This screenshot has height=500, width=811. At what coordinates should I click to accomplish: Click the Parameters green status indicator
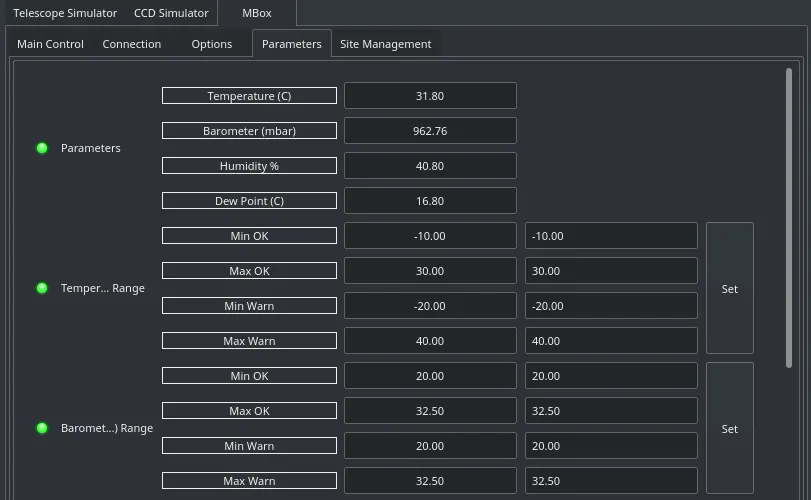click(x=42, y=148)
